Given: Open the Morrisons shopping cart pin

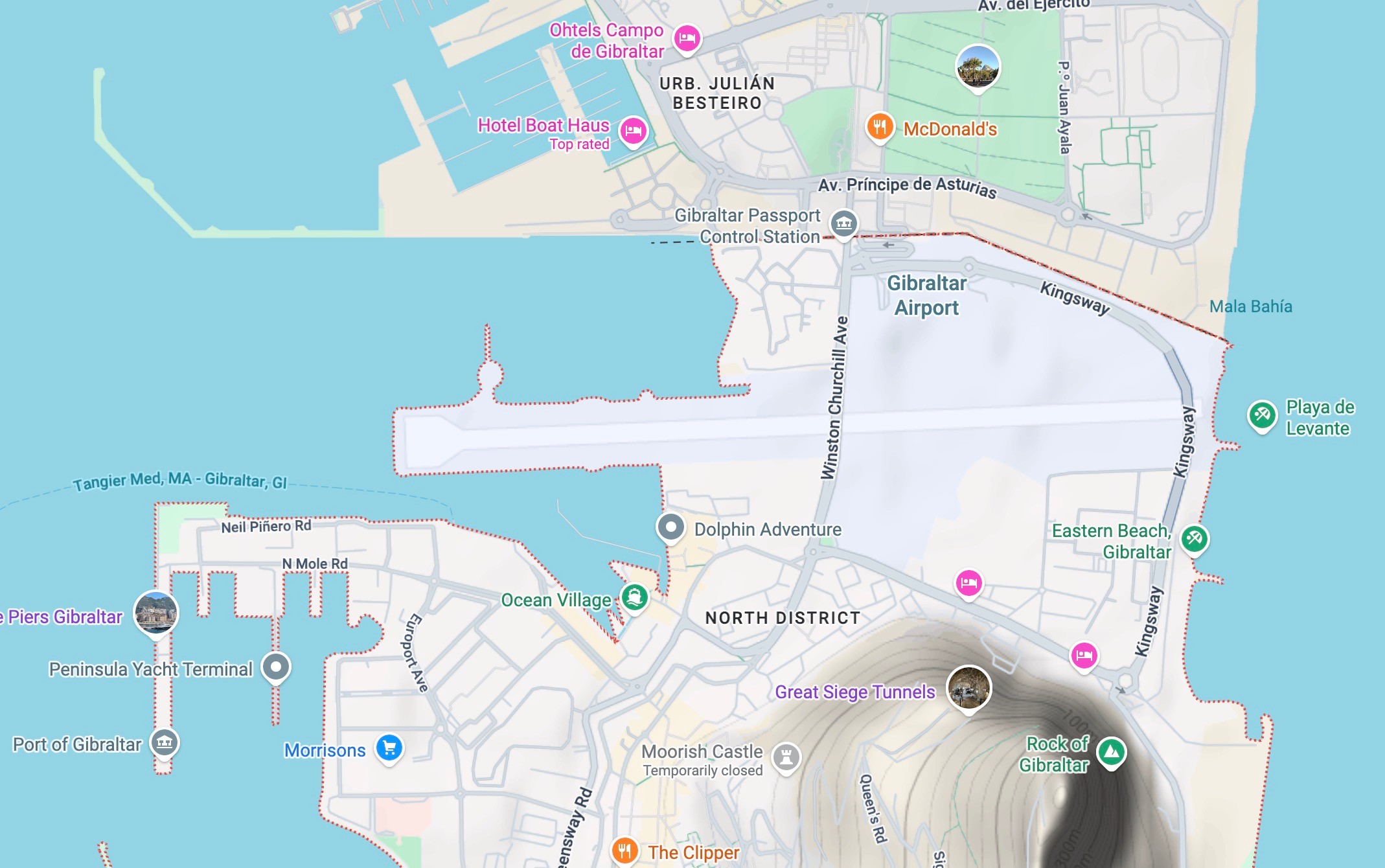Looking at the screenshot, I should coord(389,748).
